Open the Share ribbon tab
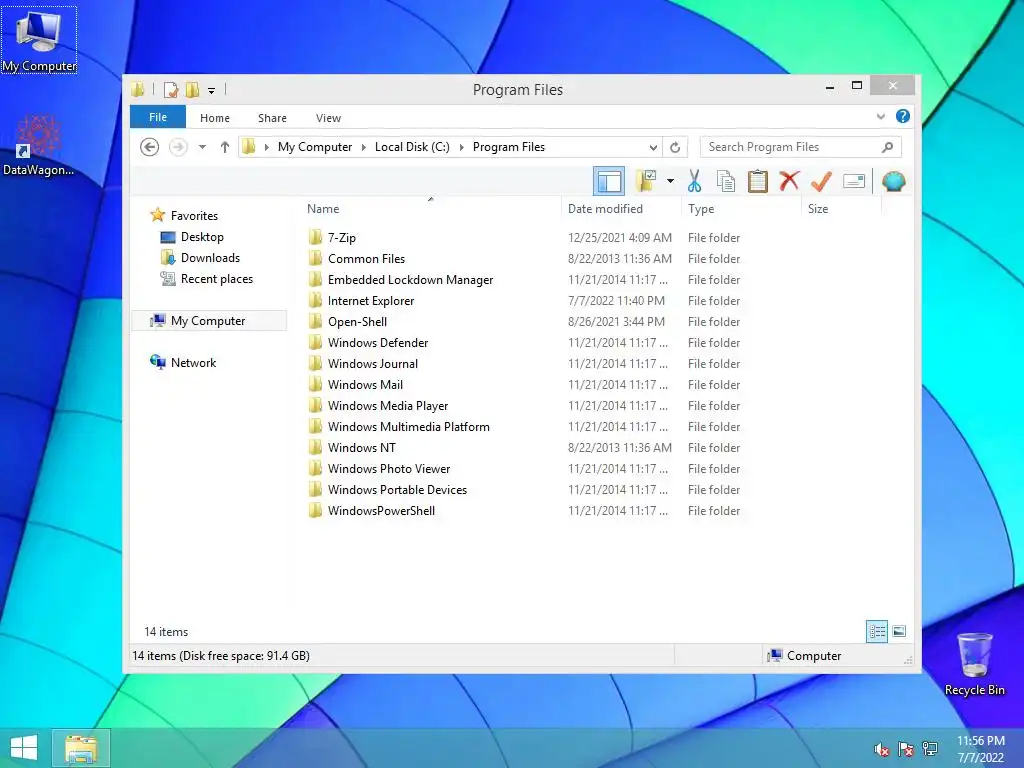 [x=272, y=118]
